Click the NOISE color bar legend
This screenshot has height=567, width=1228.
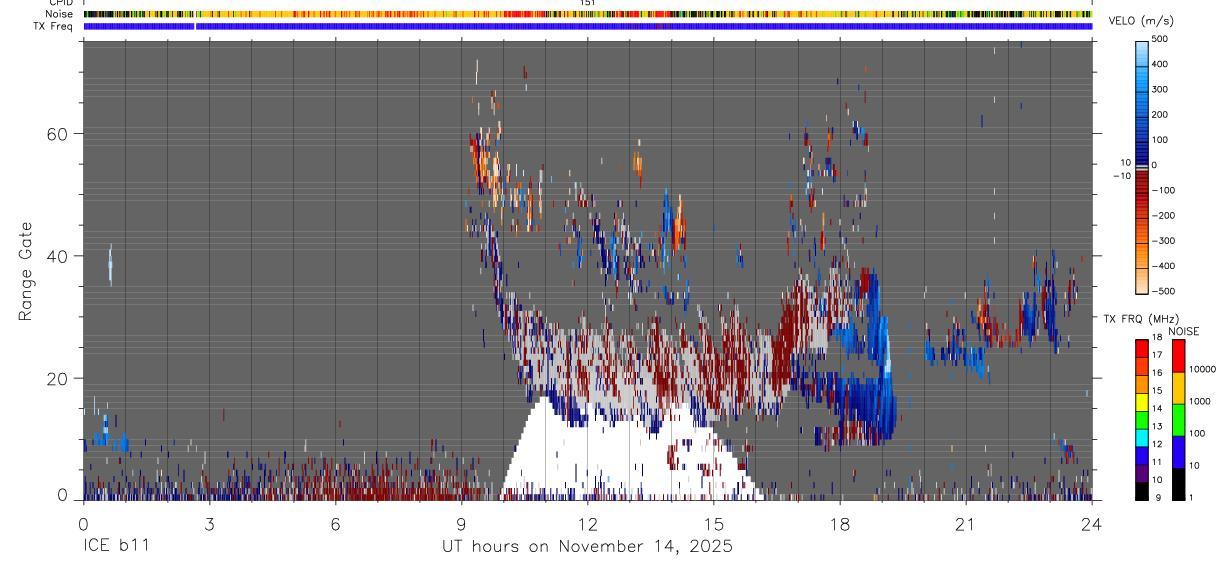click(1179, 420)
